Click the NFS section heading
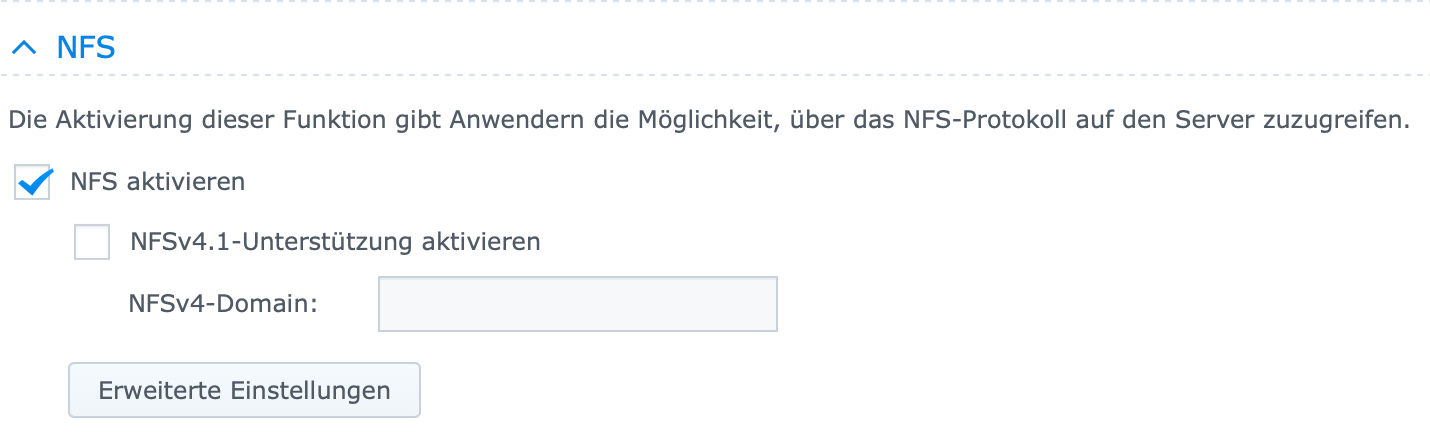 (85, 47)
